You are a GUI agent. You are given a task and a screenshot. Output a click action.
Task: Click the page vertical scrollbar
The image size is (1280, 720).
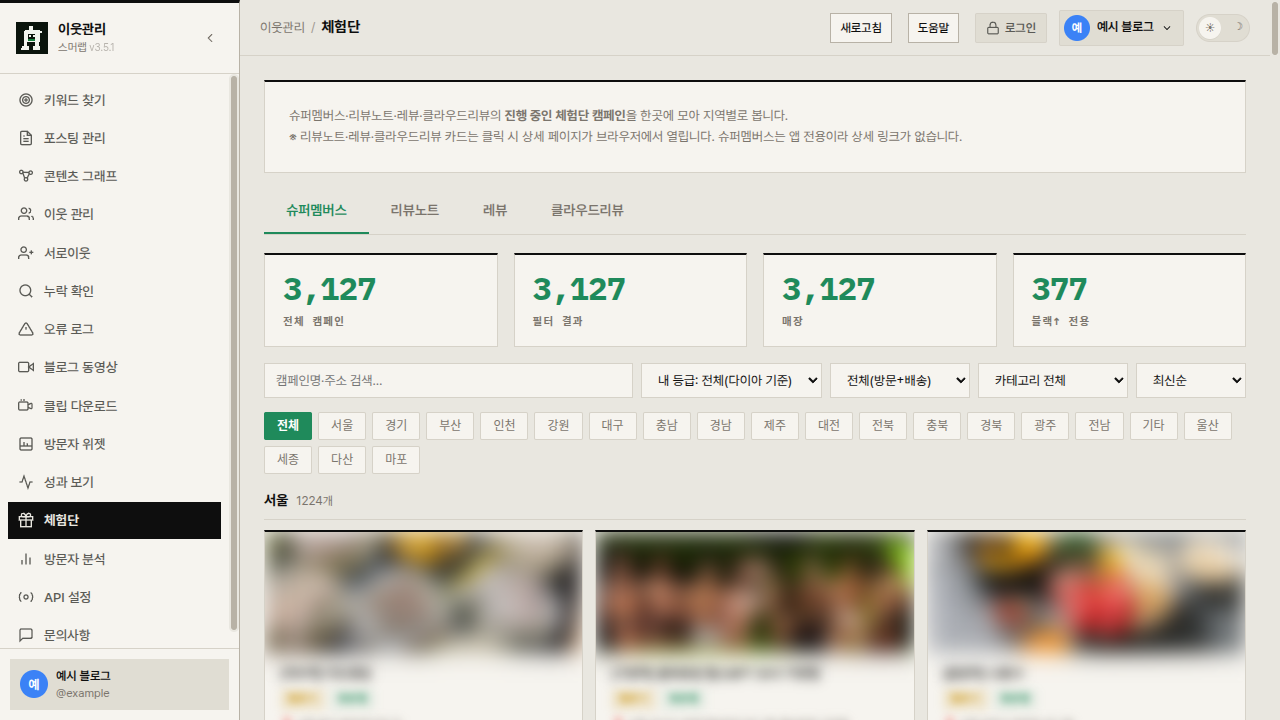tap(1275, 30)
